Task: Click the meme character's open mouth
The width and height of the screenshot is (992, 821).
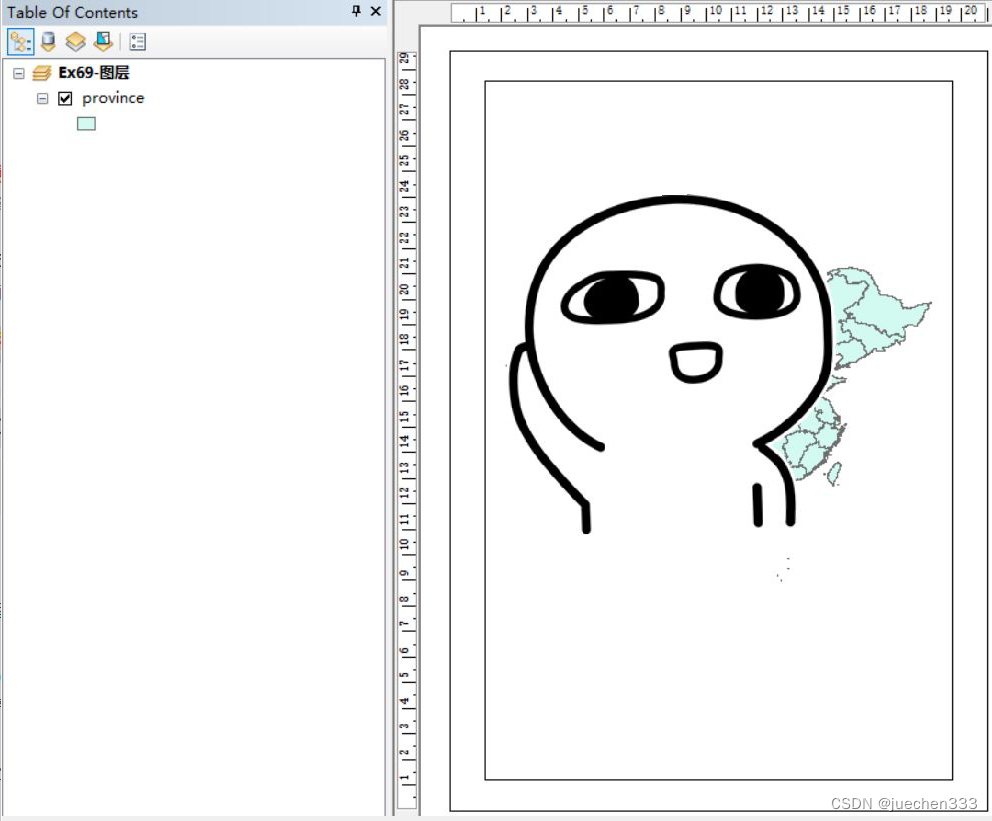Action: (x=696, y=362)
